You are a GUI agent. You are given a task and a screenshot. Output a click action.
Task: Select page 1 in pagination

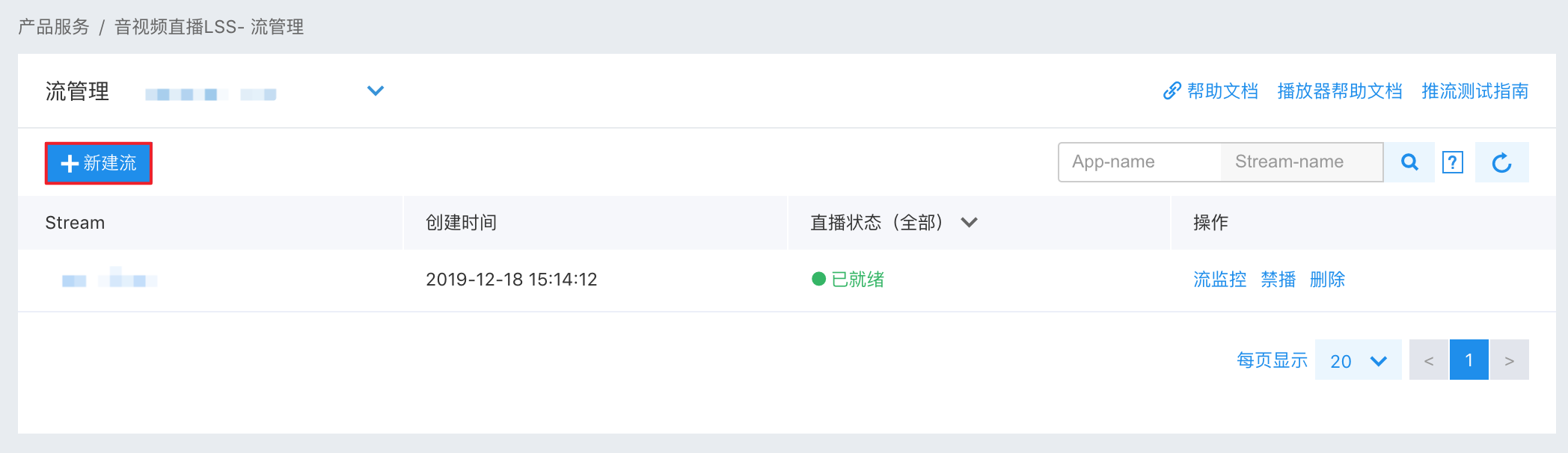pyautogui.click(x=1469, y=360)
